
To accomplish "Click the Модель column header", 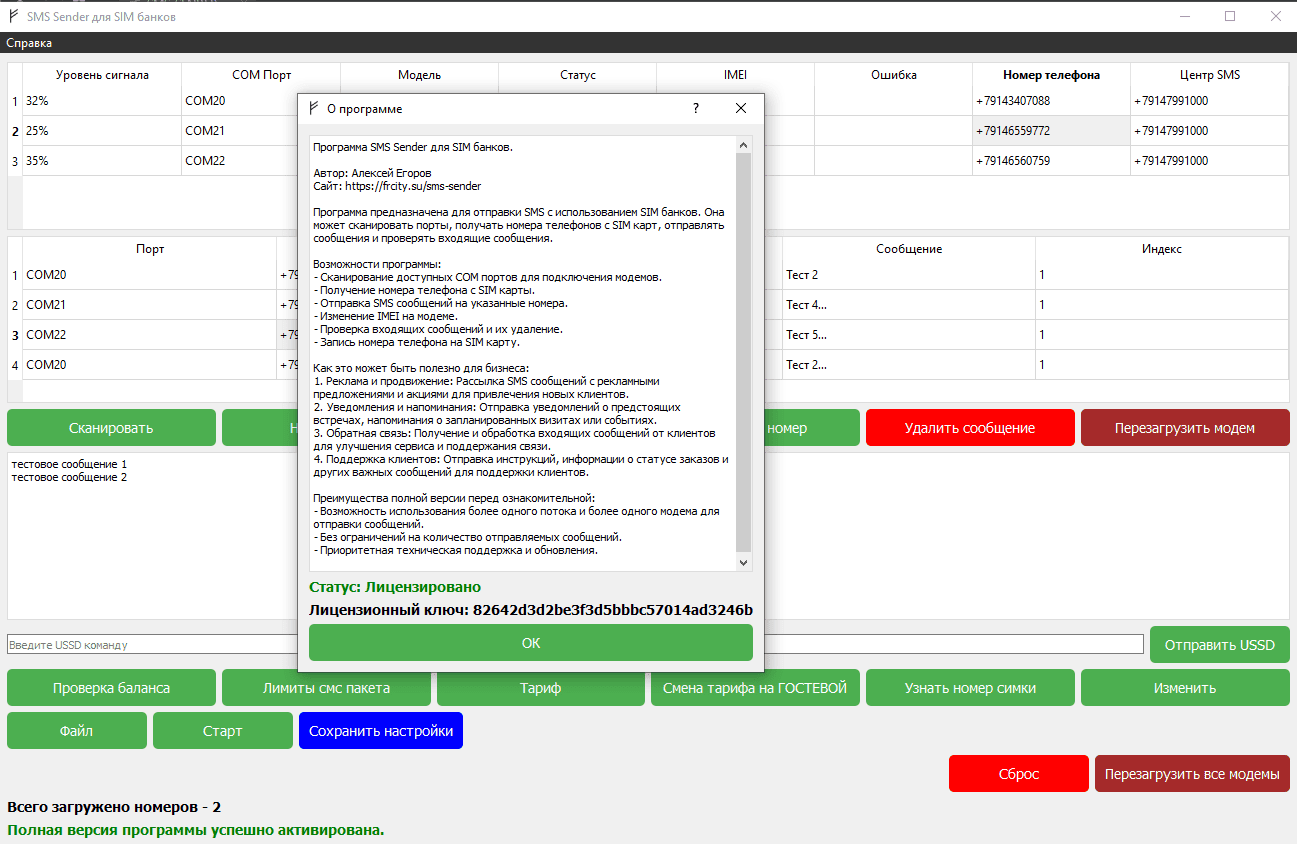I will pyautogui.click(x=419, y=75).
